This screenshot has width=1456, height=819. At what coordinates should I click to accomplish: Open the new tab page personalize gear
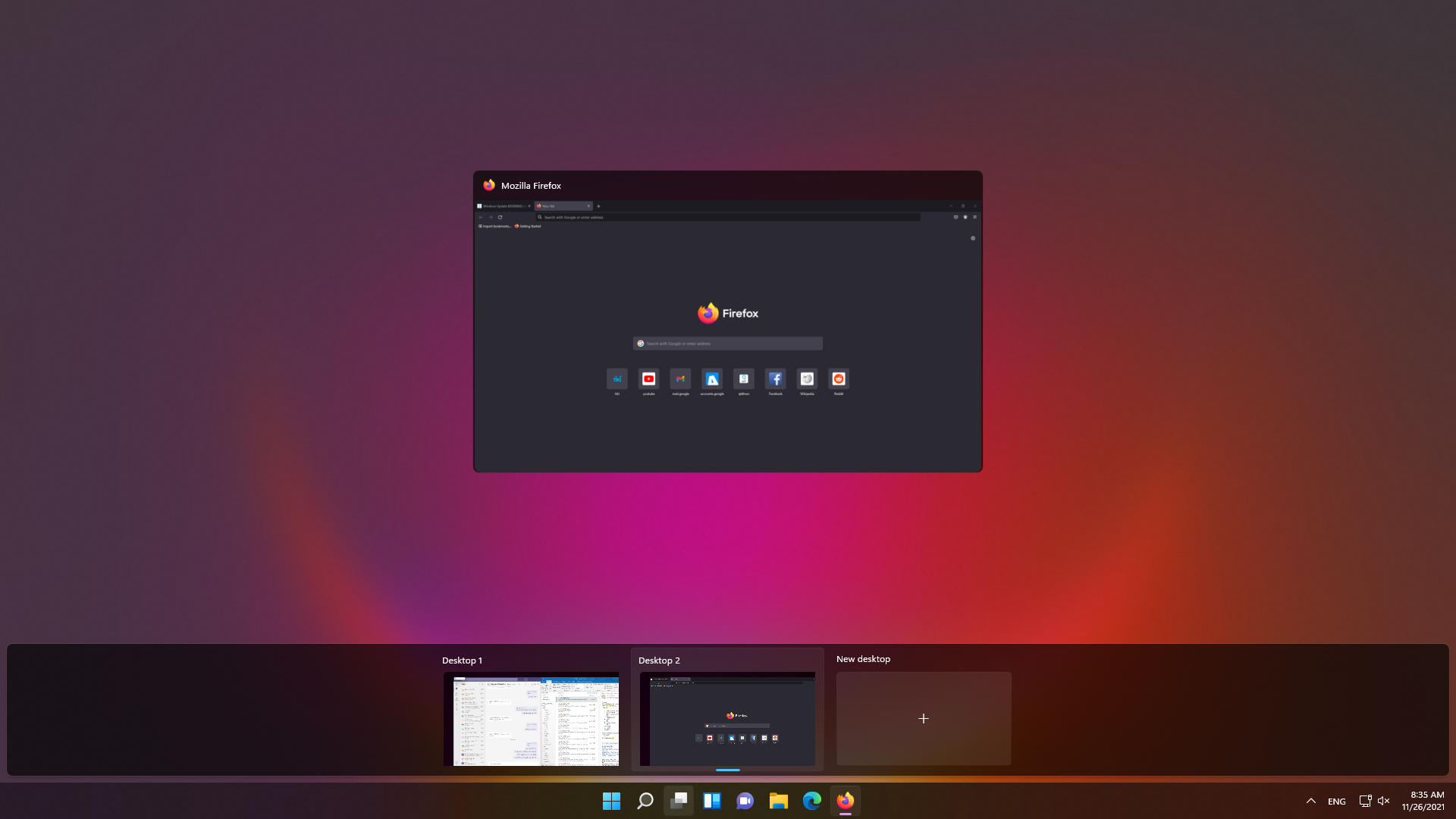coord(973,238)
